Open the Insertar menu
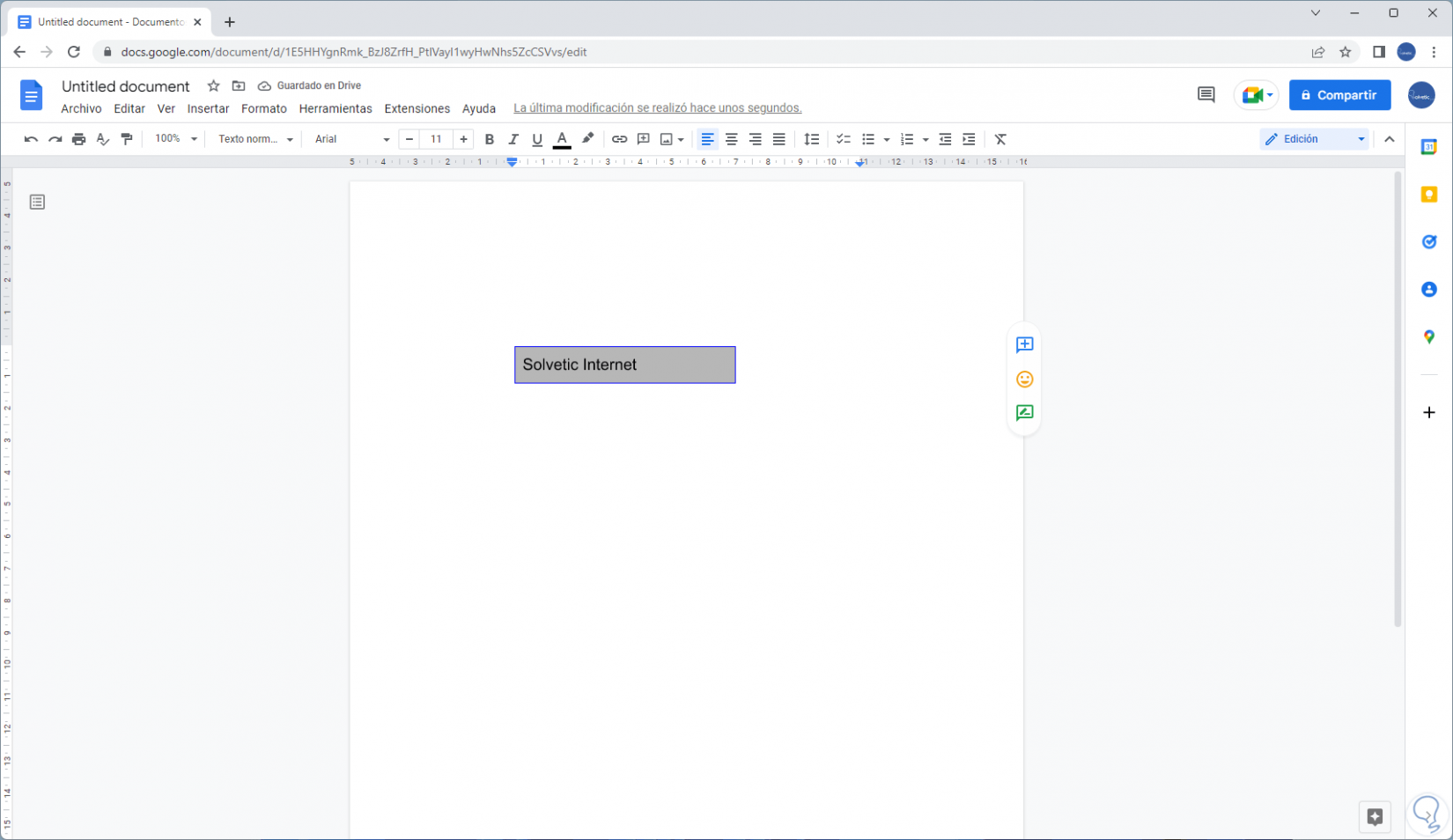Screen dimensions: 1453x840 click(x=208, y=108)
